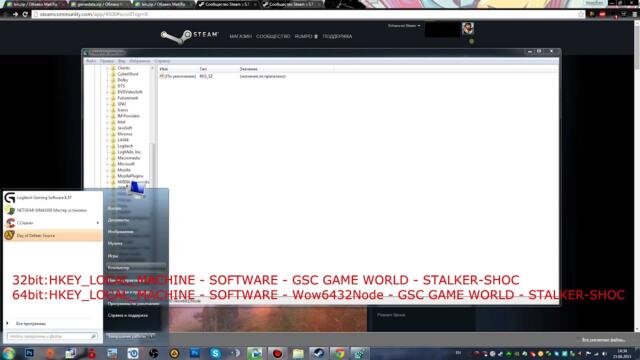Open the Help (Справка) menu
The image size is (640, 360).
pos(162,61)
